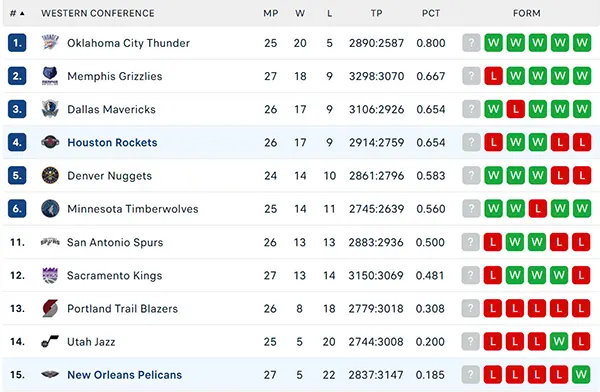Click the TP column header

[x=377, y=13]
